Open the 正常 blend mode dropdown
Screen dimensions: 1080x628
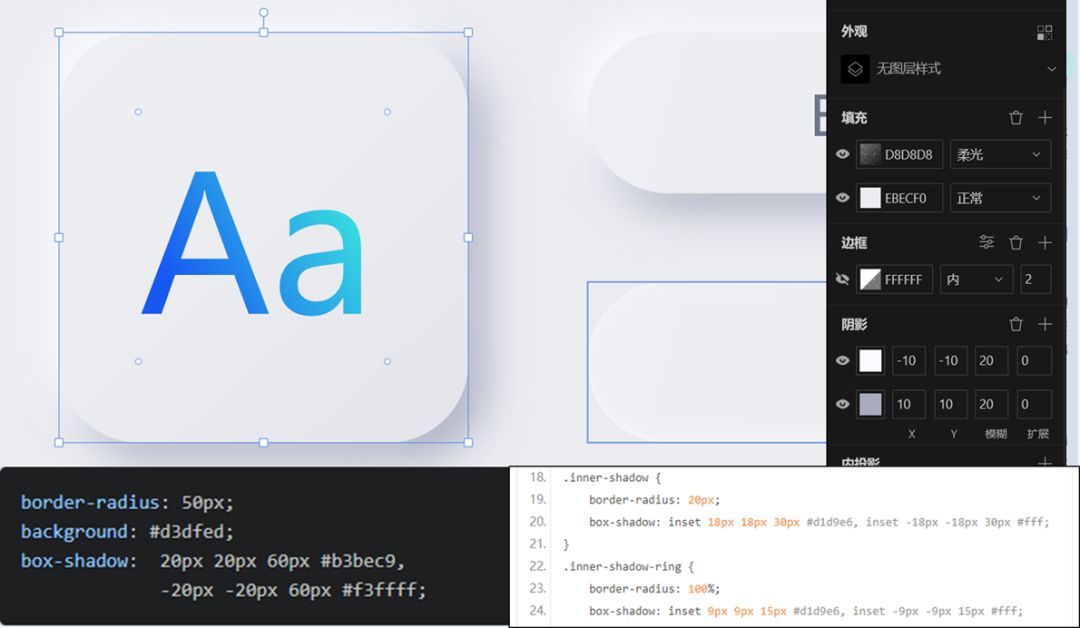[1001, 198]
